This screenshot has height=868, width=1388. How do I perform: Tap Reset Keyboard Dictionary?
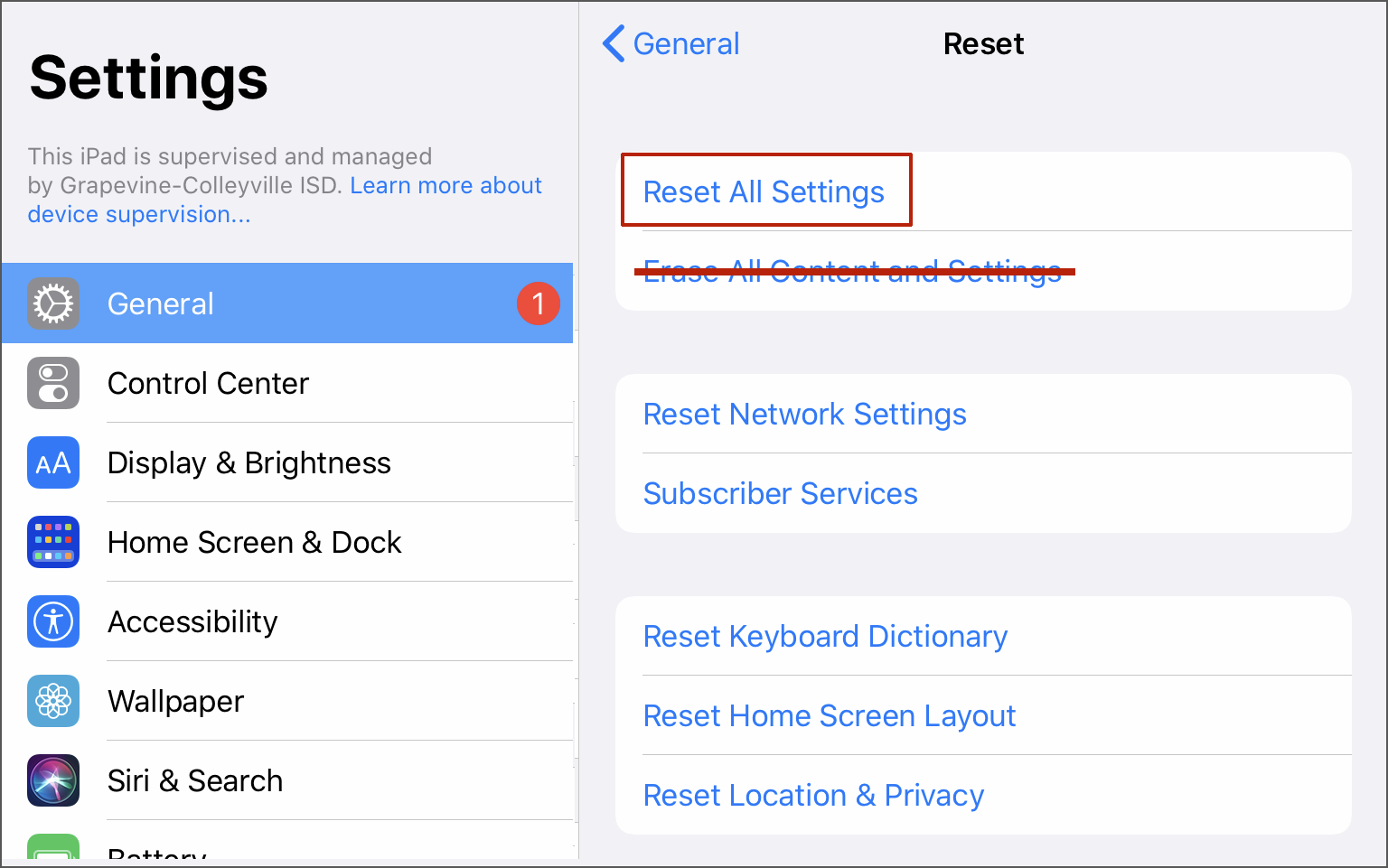(x=824, y=636)
